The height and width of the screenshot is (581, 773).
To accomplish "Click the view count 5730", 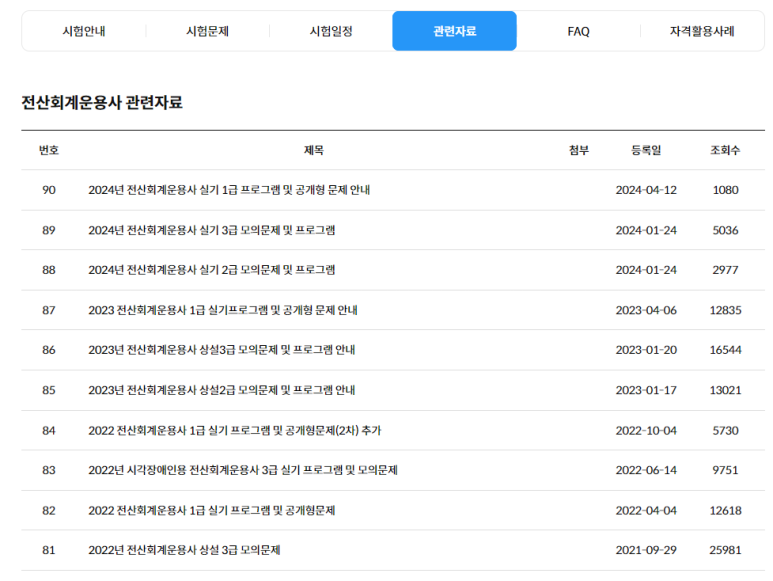I will click(x=725, y=431).
